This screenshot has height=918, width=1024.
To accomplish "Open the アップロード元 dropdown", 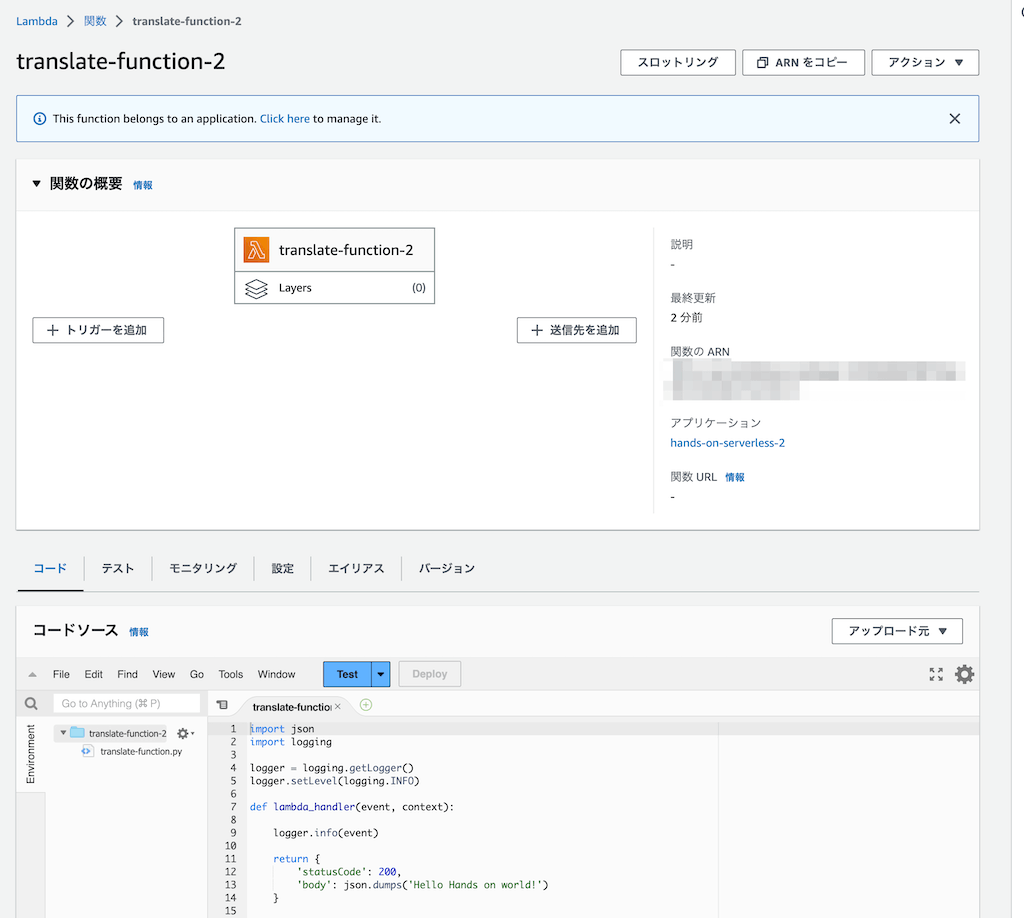I will 897,631.
